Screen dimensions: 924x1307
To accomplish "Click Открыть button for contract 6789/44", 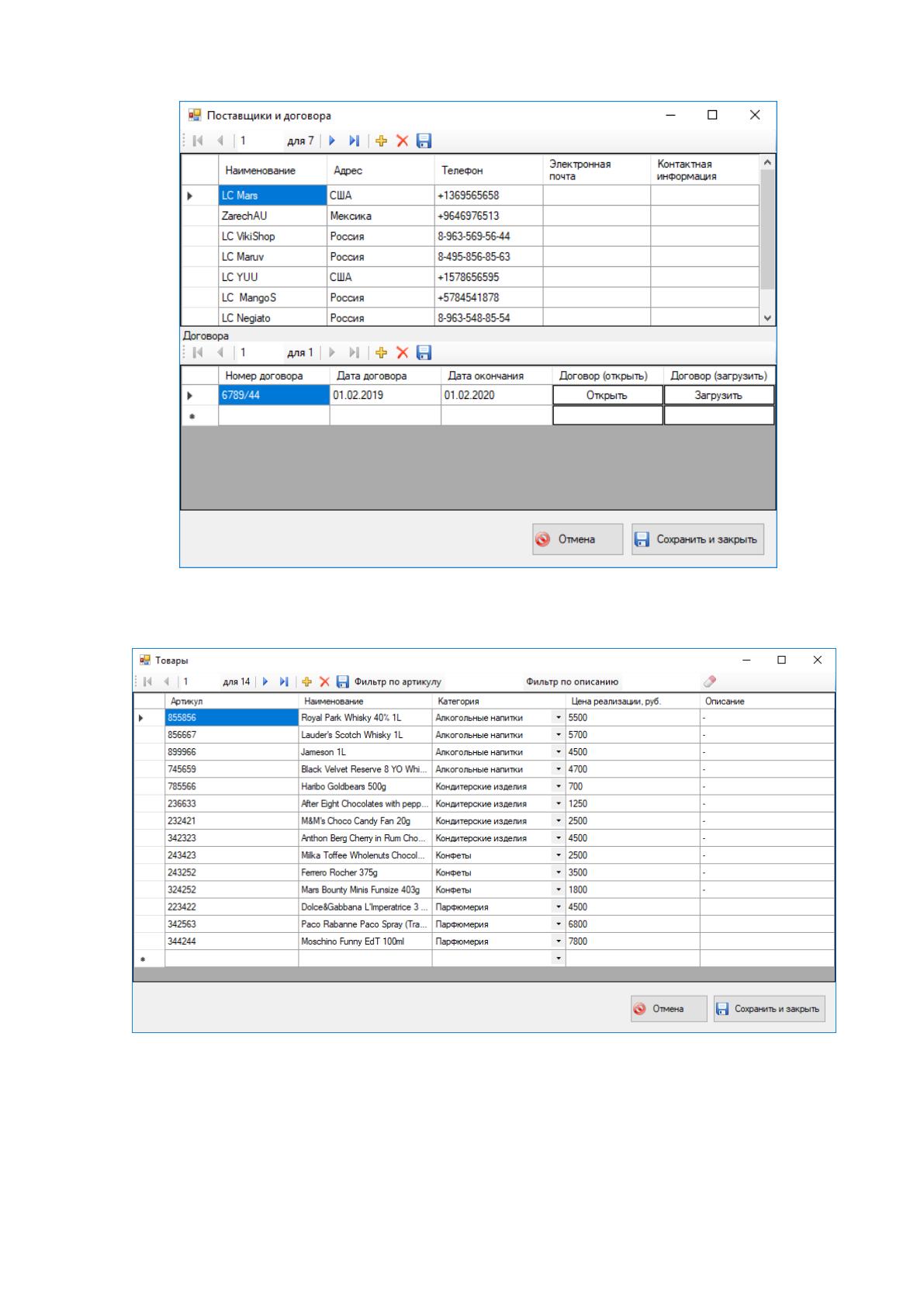I will point(607,396).
